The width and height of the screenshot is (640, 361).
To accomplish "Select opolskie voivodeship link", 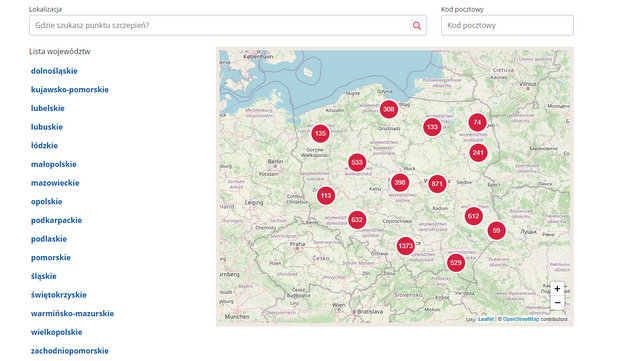I will (x=47, y=202).
